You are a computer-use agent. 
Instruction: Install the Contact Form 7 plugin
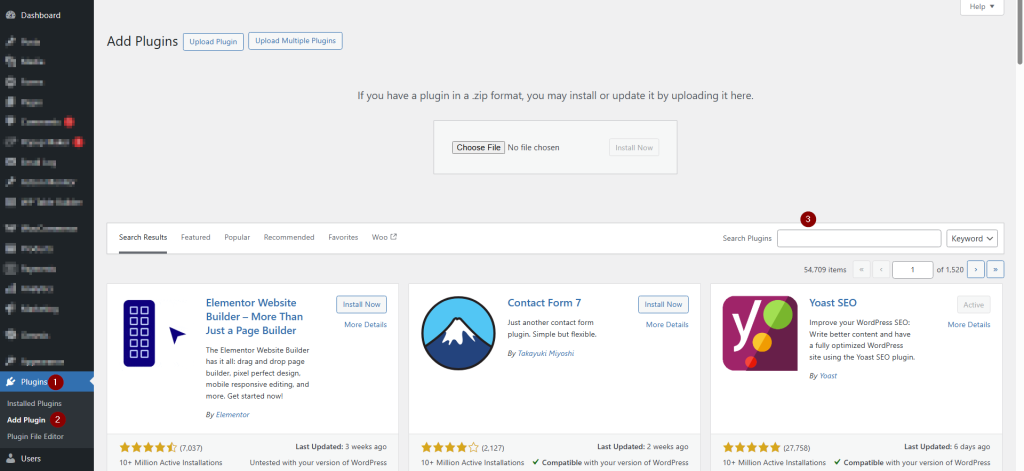pyautogui.click(x=664, y=304)
